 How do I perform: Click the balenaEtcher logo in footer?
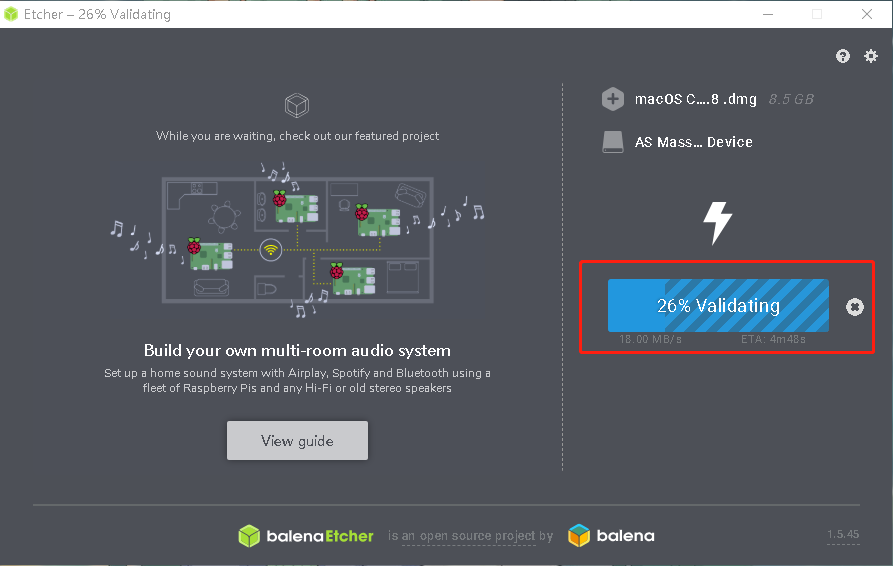click(306, 536)
